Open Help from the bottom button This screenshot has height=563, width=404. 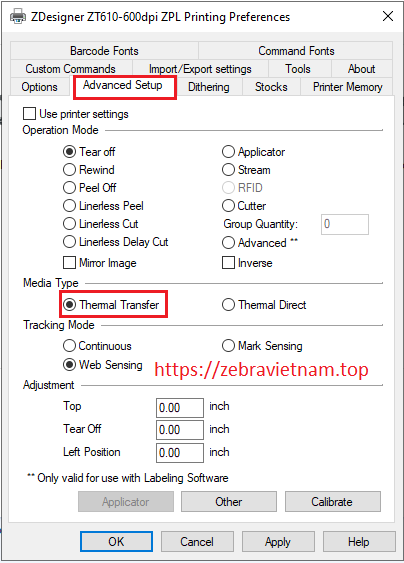coord(359,541)
